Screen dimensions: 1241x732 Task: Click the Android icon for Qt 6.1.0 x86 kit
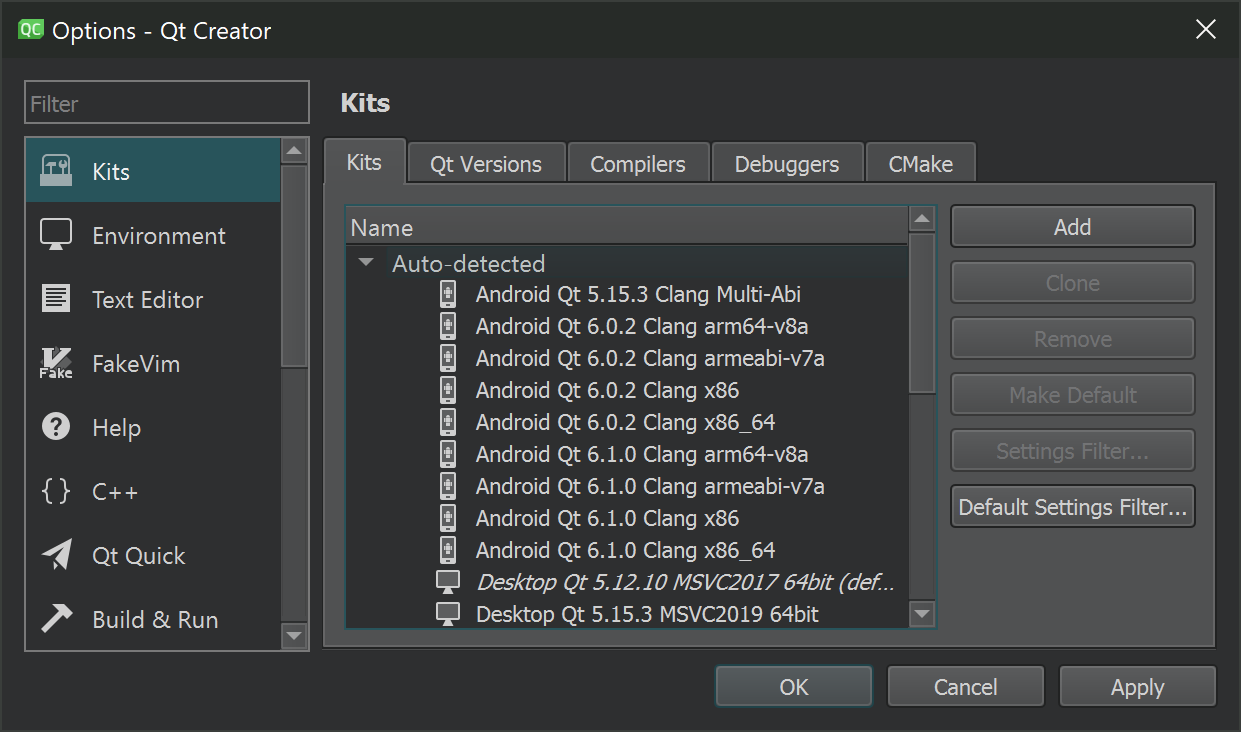pyautogui.click(x=448, y=518)
